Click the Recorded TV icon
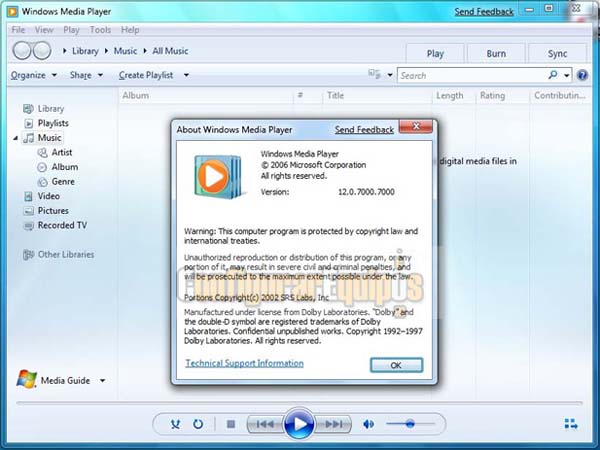The height and width of the screenshot is (450, 600). tap(28, 226)
